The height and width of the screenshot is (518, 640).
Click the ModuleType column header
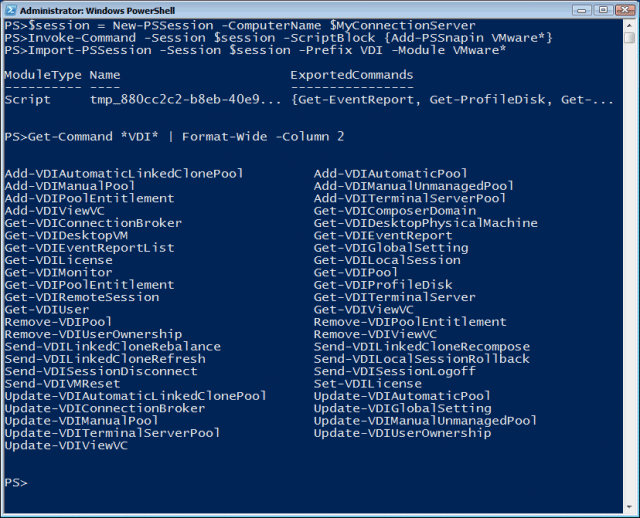(x=43, y=75)
